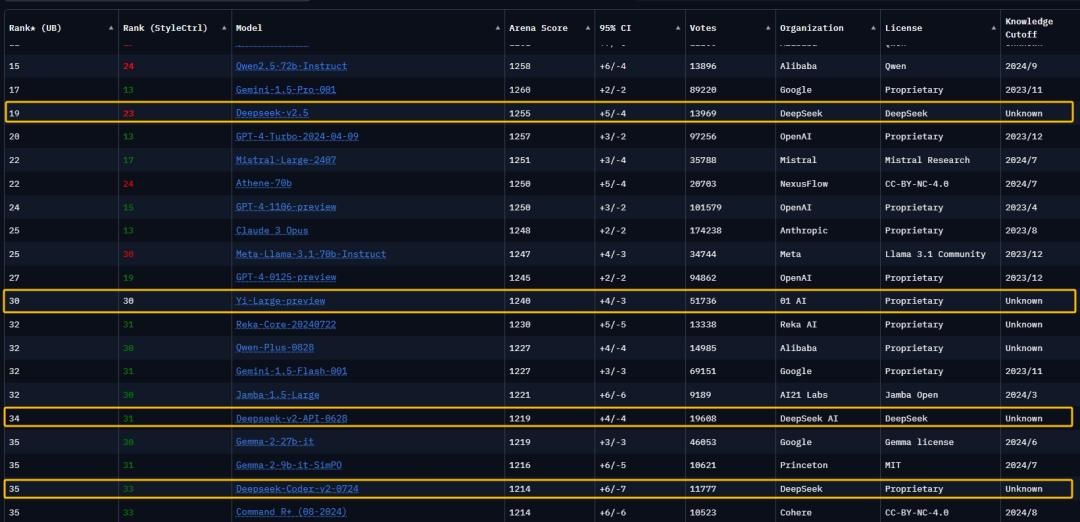
Task: Open the Gemma-2-27b-it model link
Action: coord(275,442)
